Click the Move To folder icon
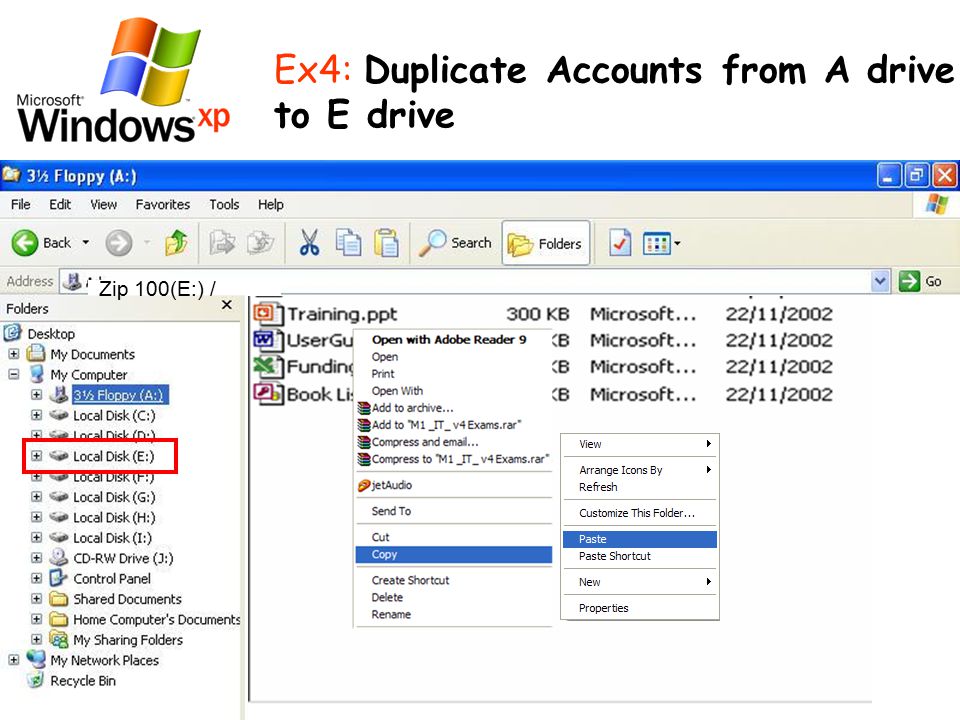Screen dimensions: 960x720 pos(222,243)
